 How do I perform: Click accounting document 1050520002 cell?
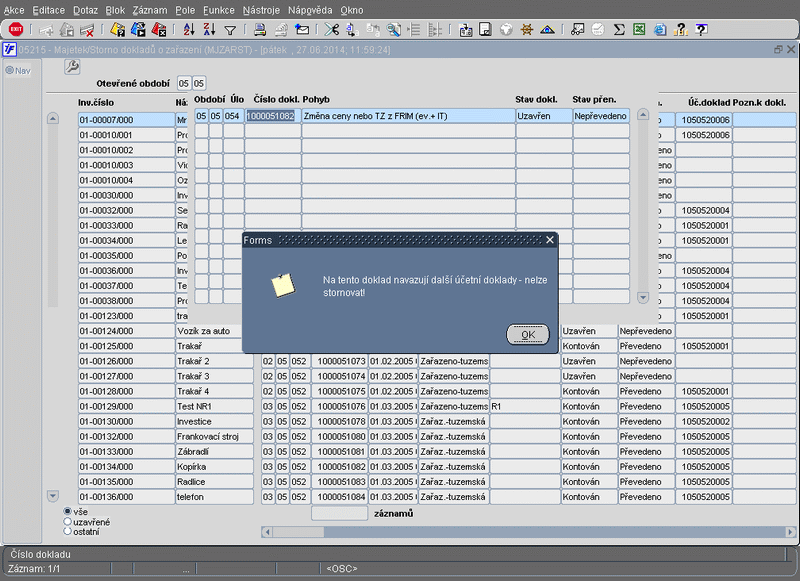click(704, 421)
